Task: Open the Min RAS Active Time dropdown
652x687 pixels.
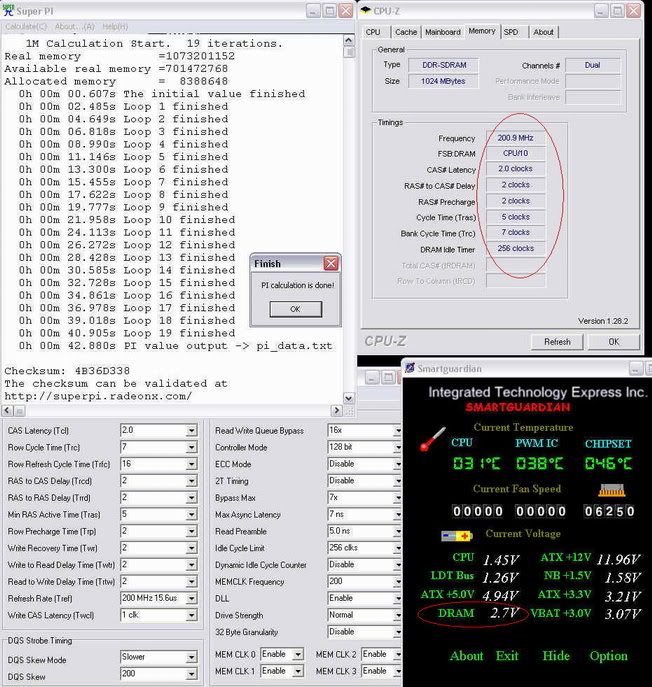Action: (x=191, y=514)
